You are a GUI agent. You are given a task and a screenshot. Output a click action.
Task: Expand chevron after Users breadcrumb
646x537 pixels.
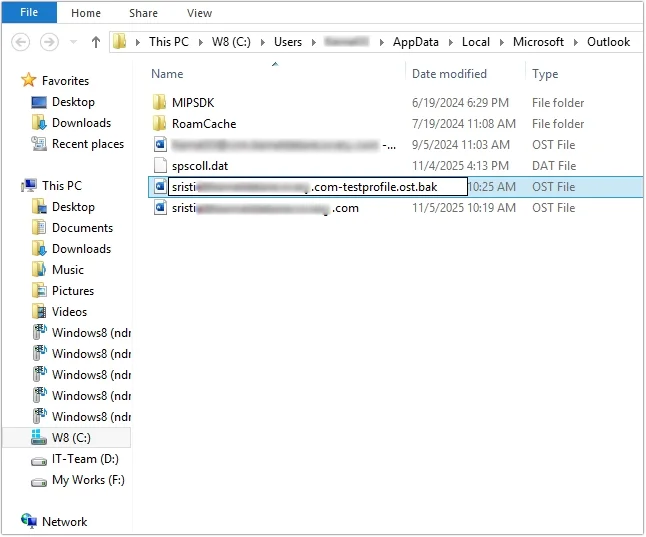click(314, 42)
